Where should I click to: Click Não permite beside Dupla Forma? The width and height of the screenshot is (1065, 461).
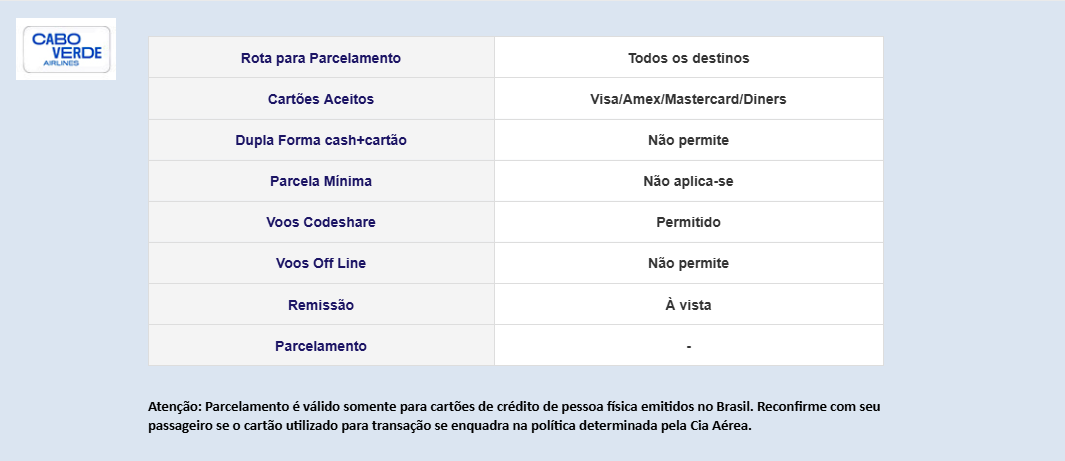pos(689,141)
